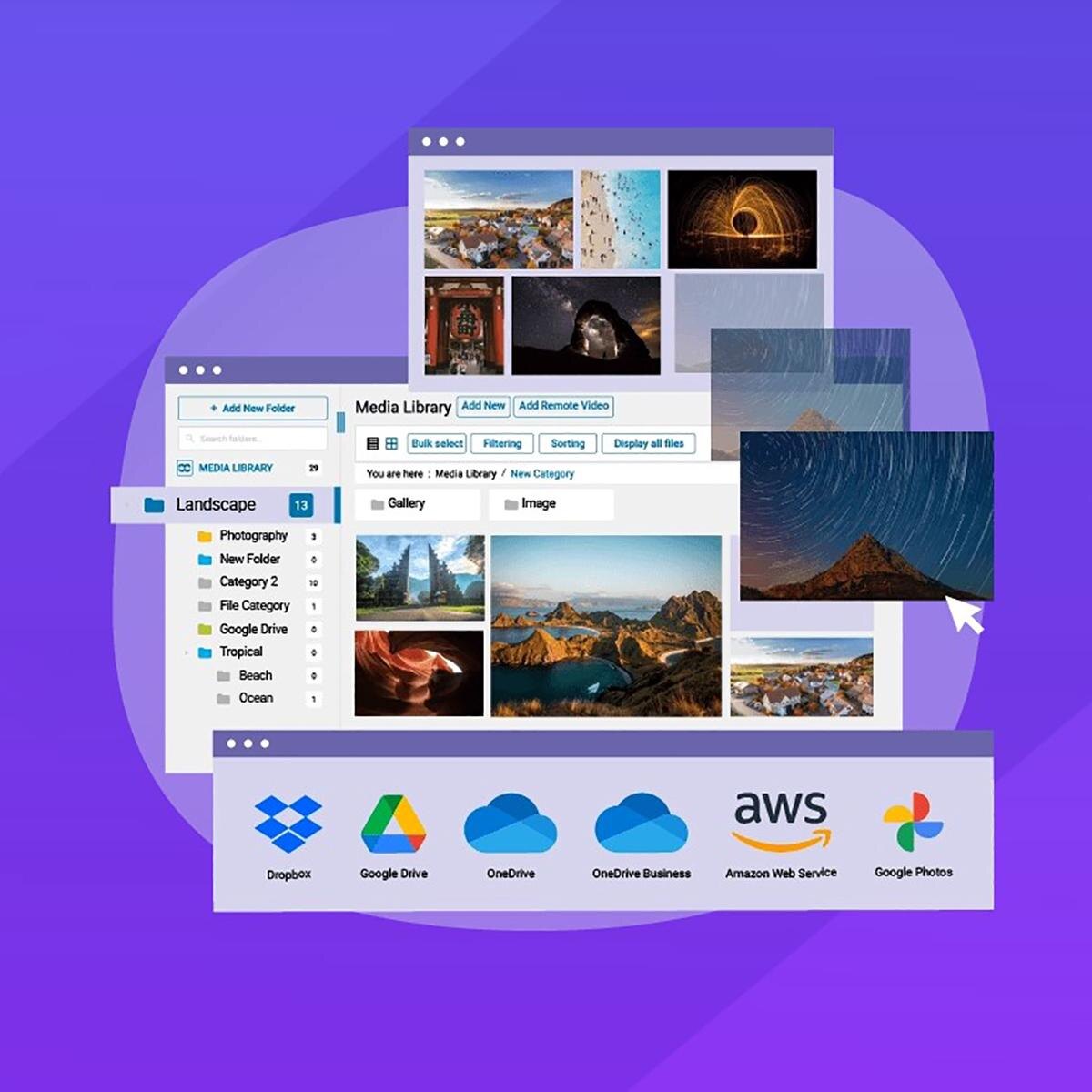Open the Sorting dropdown
The height and width of the screenshot is (1092, 1092).
[568, 443]
